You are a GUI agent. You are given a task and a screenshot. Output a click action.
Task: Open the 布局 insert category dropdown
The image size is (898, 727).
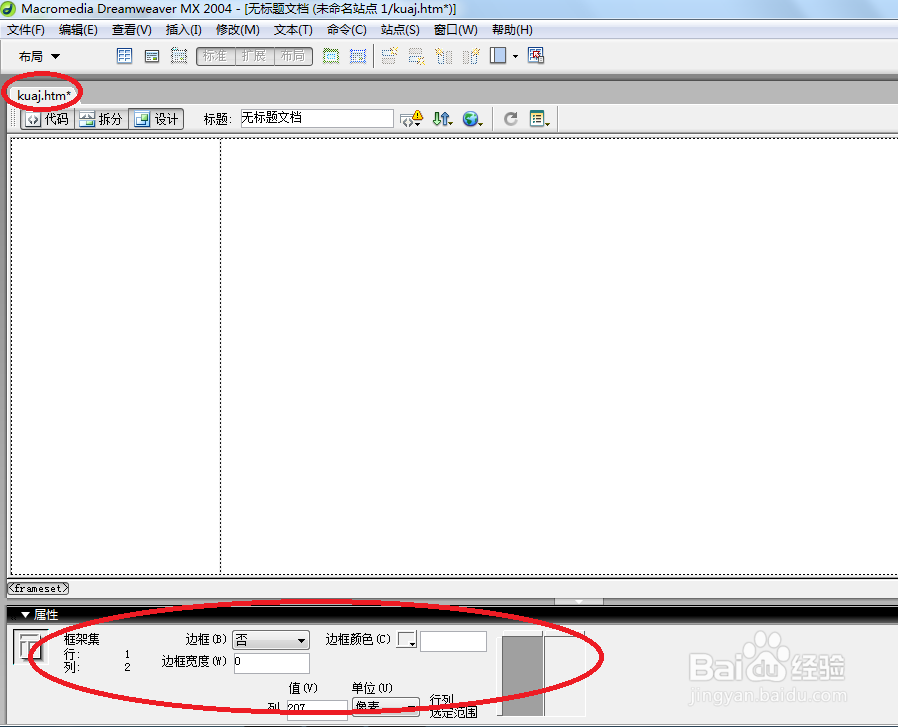point(39,56)
